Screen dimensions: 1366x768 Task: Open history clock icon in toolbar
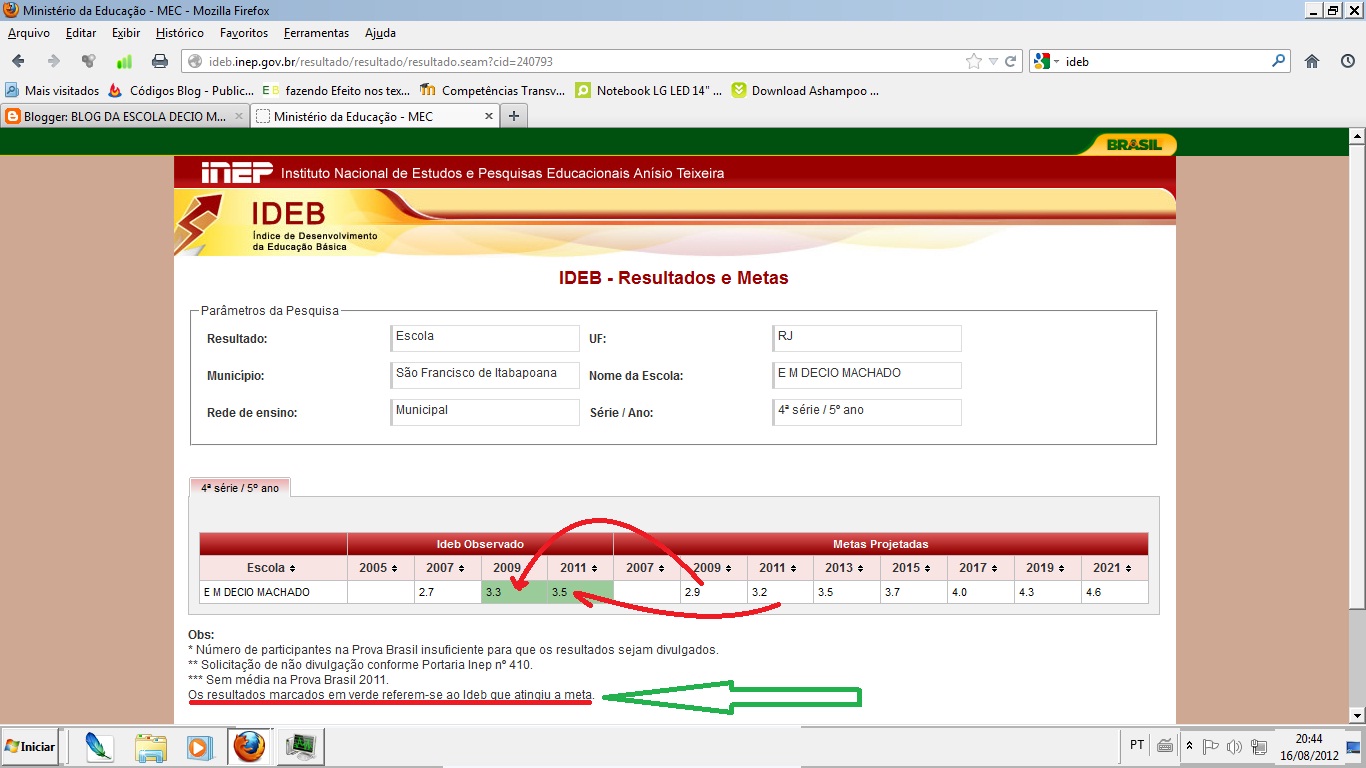coord(1347,61)
